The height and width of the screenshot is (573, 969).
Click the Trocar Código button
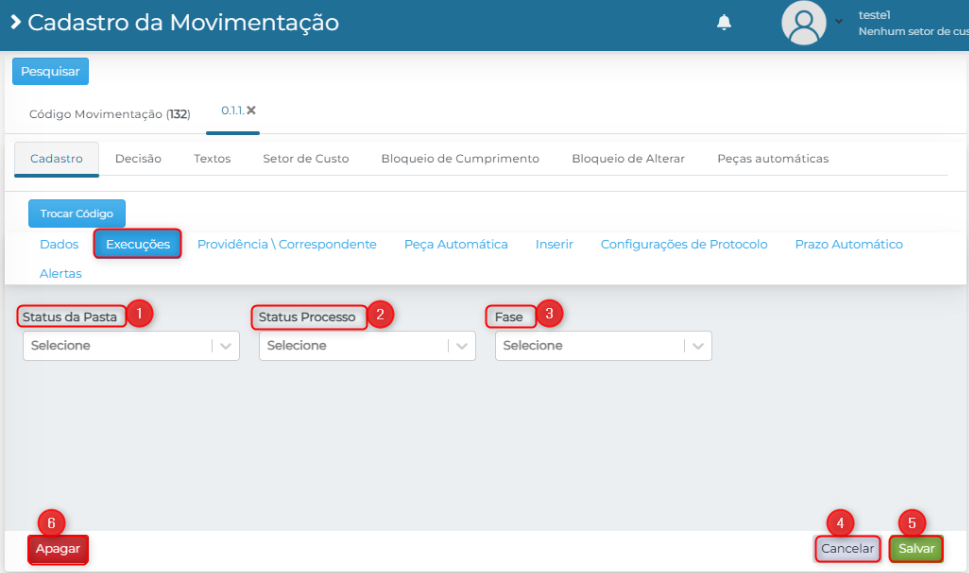pyautogui.click(x=77, y=213)
